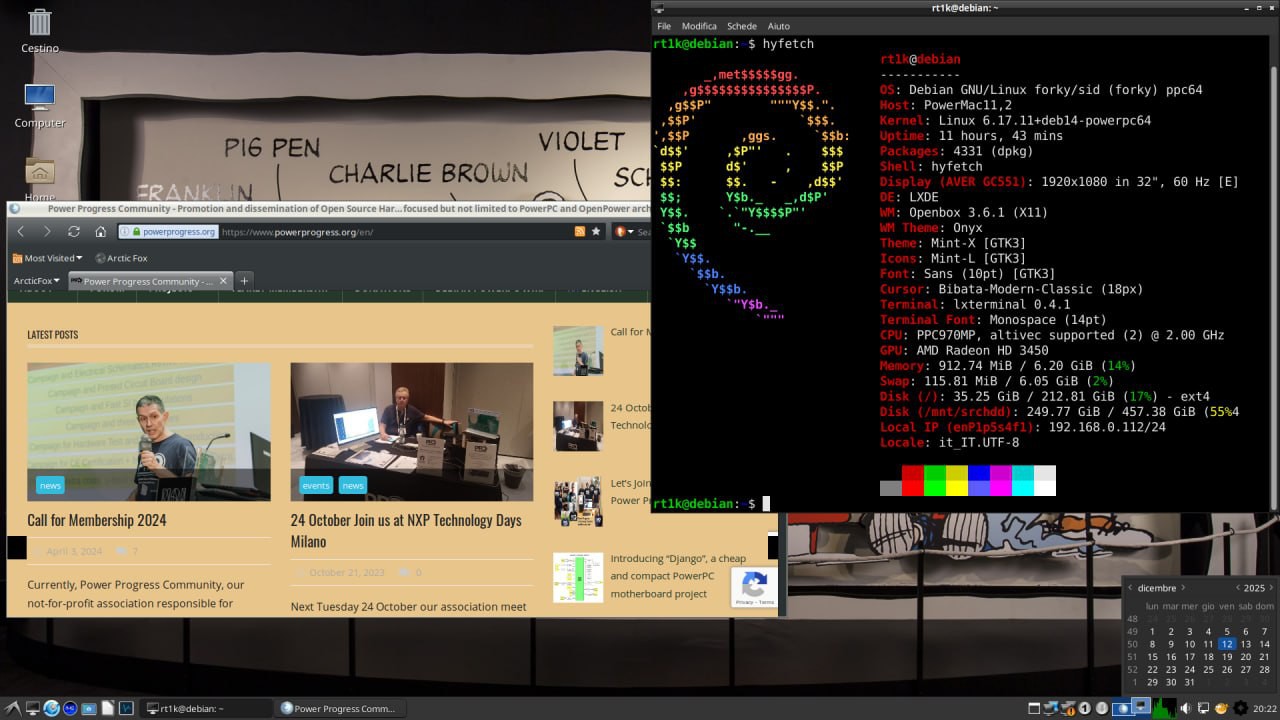Screen dimensions: 1280x720
Task: Open the Schede menu in terminal
Action: tap(741, 26)
